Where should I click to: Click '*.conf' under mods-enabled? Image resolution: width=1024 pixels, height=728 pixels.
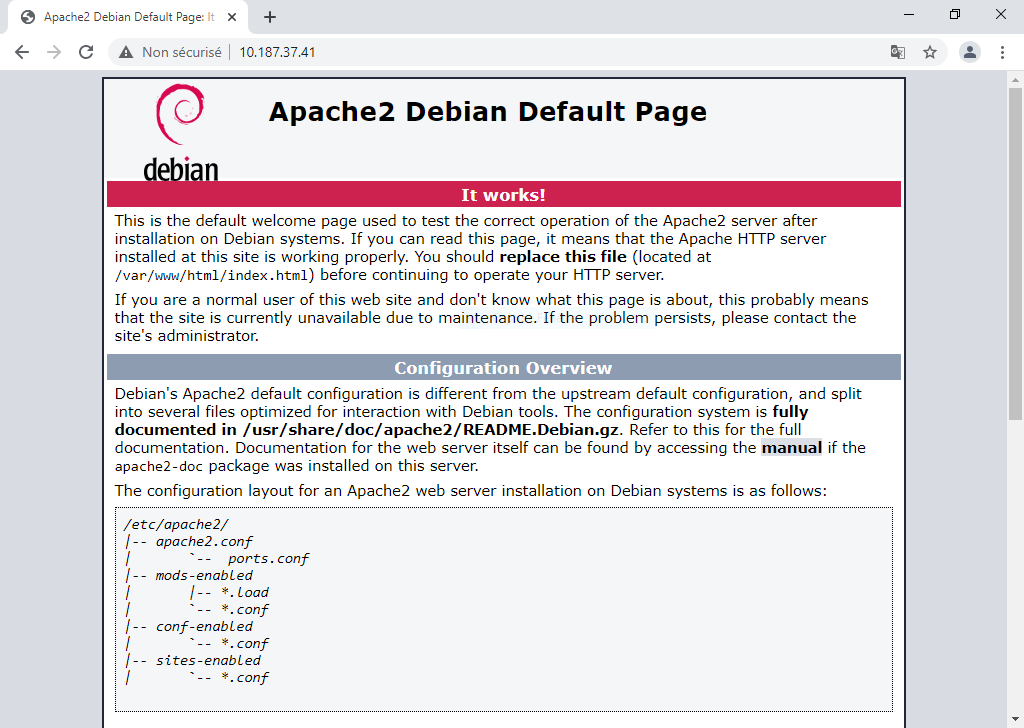coord(244,609)
